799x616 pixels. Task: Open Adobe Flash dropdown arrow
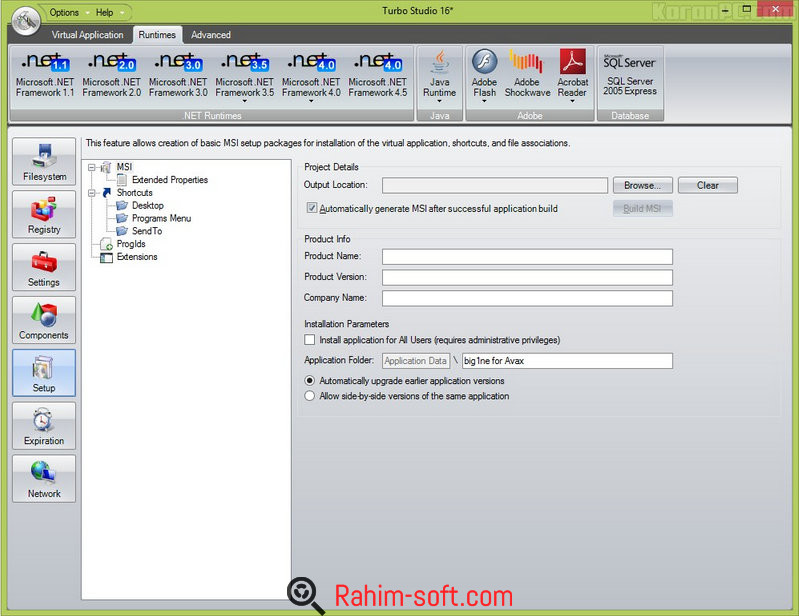(484, 101)
